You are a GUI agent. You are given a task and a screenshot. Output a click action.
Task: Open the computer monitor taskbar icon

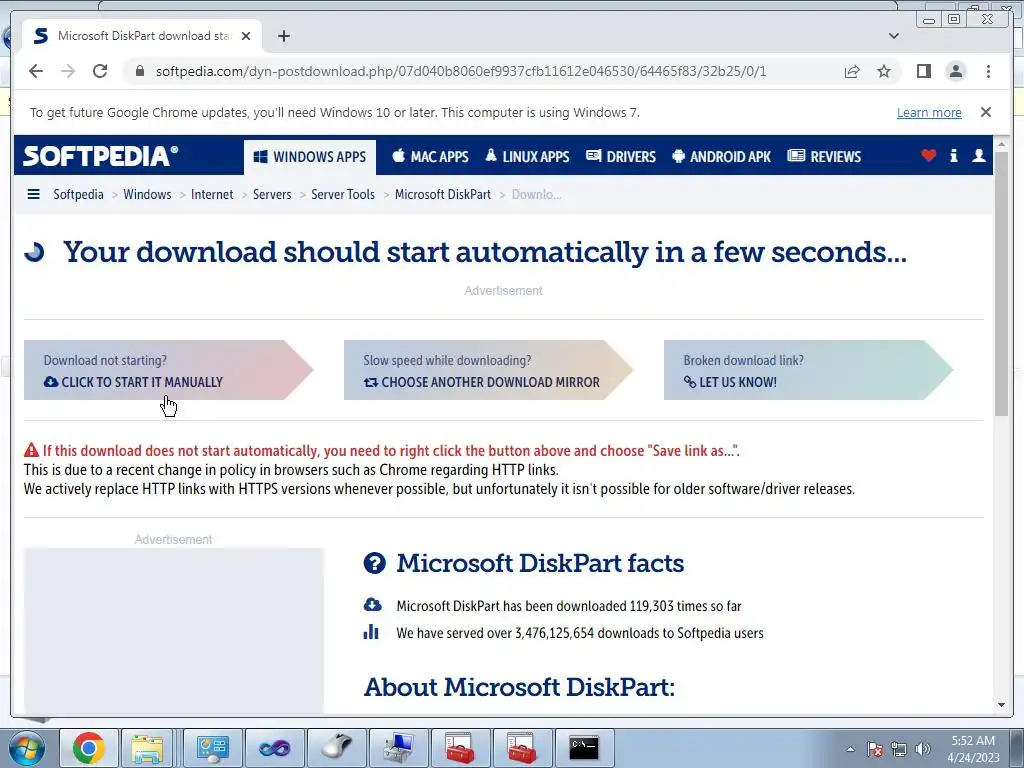pos(398,748)
